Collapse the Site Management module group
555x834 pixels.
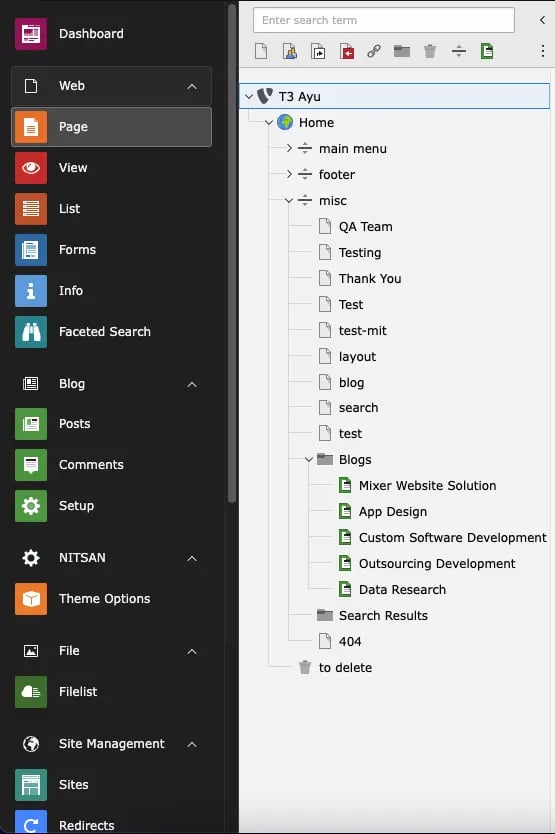pos(192,744)
